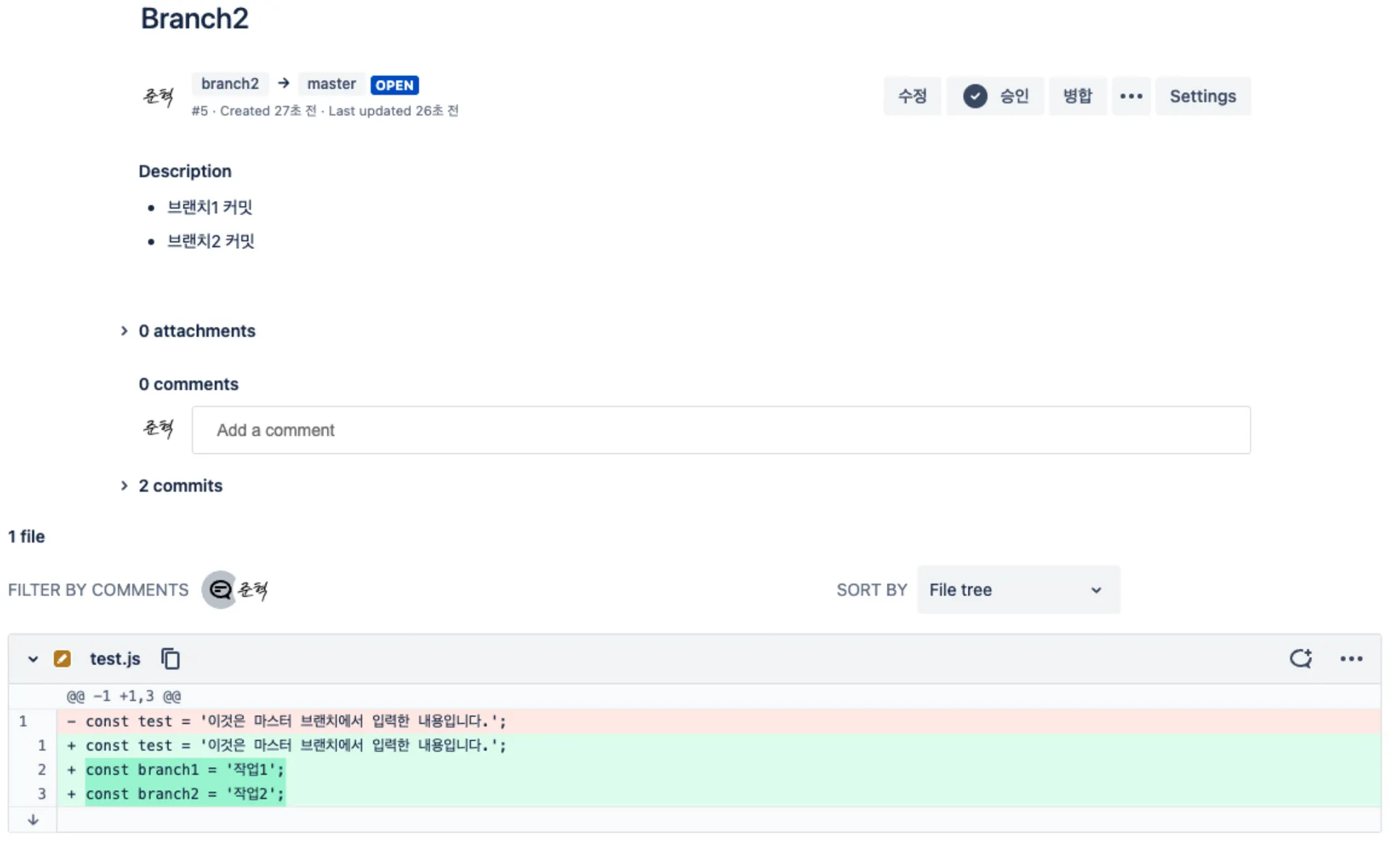The height and width of the screenshot is (843, 1400).
Task: Open test.js file more options menu
Action: 1351,658
